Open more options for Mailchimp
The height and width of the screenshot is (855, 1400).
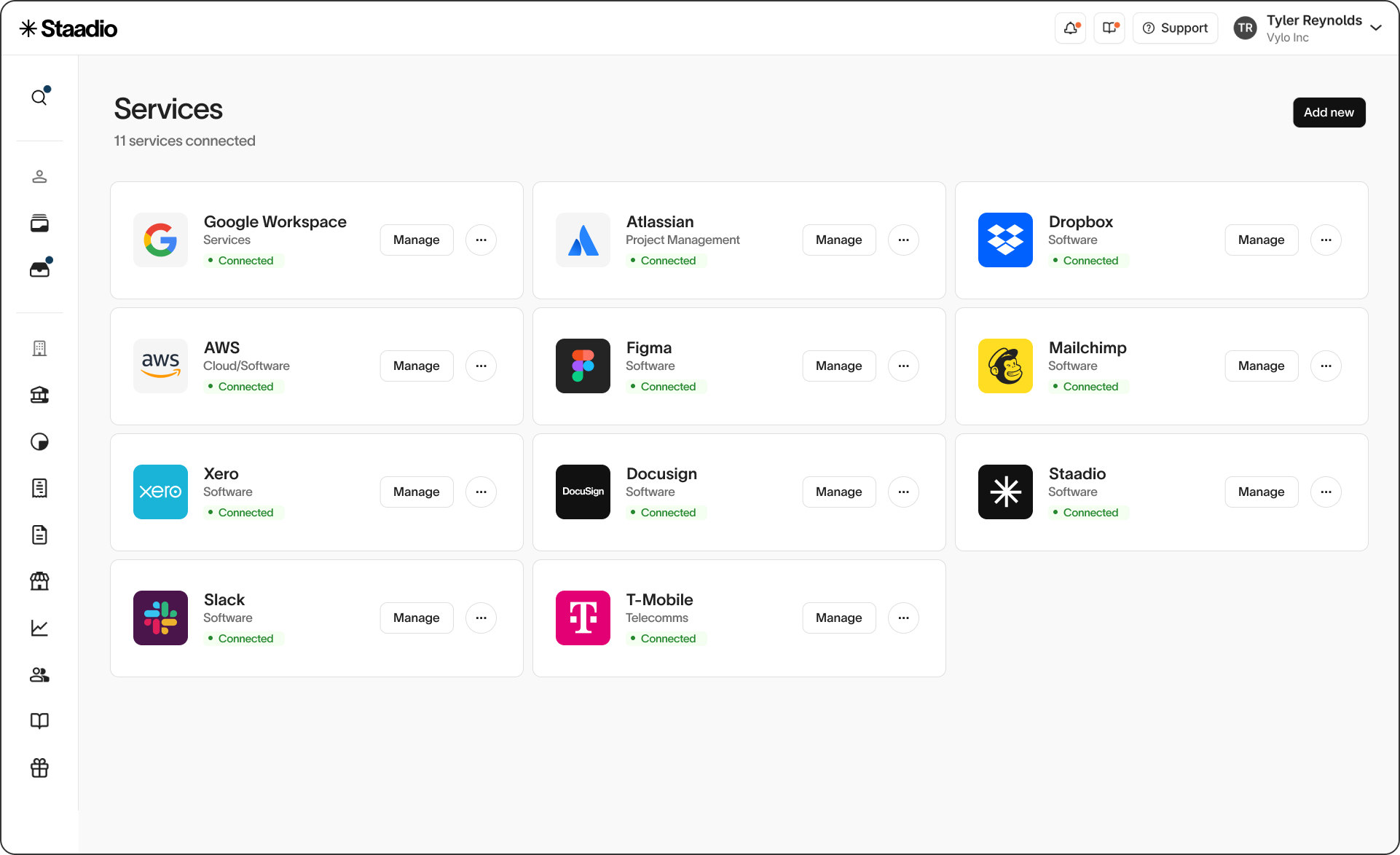coord(1326,366)
